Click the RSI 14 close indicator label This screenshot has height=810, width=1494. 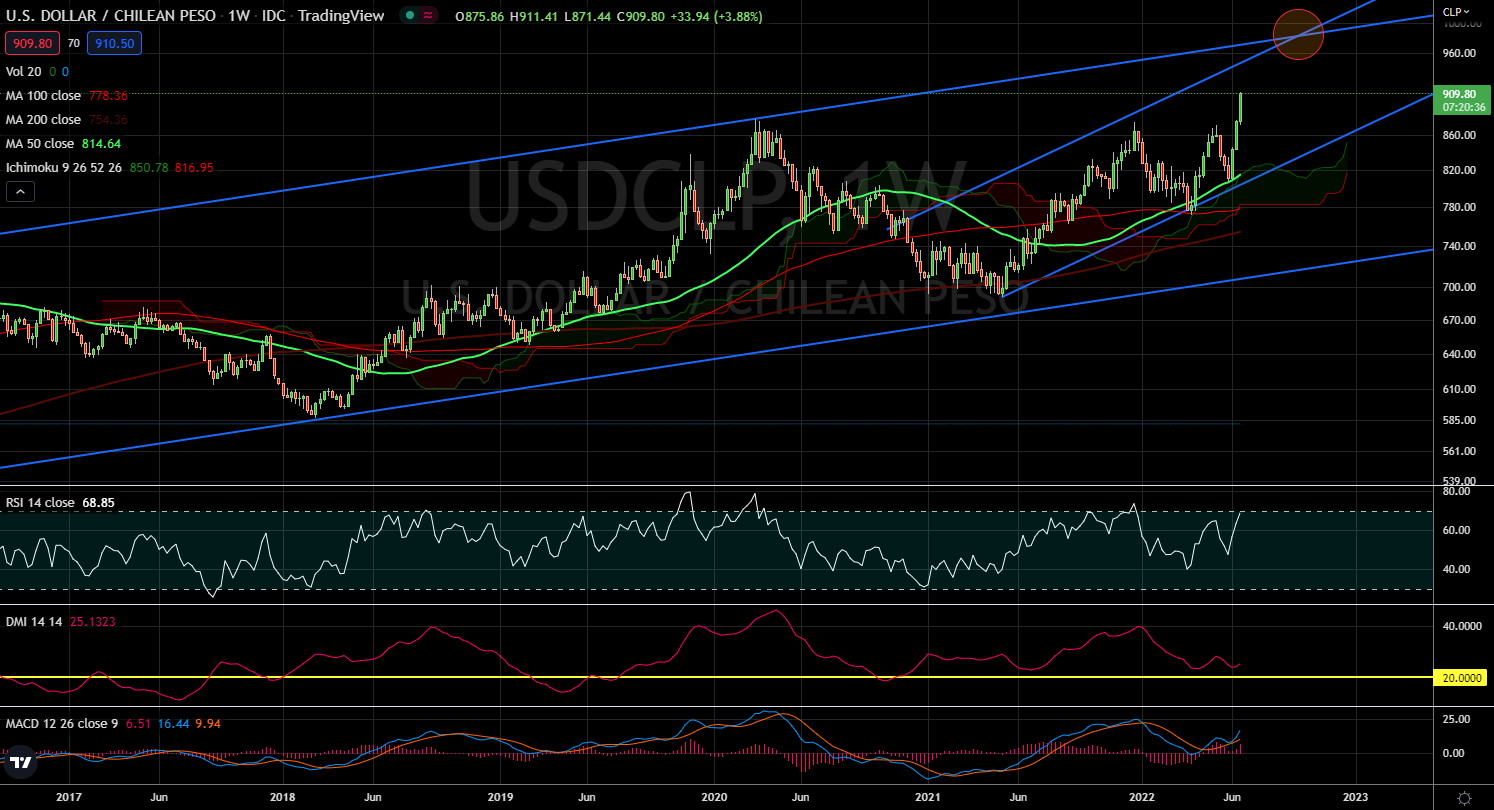click(40, 502)
